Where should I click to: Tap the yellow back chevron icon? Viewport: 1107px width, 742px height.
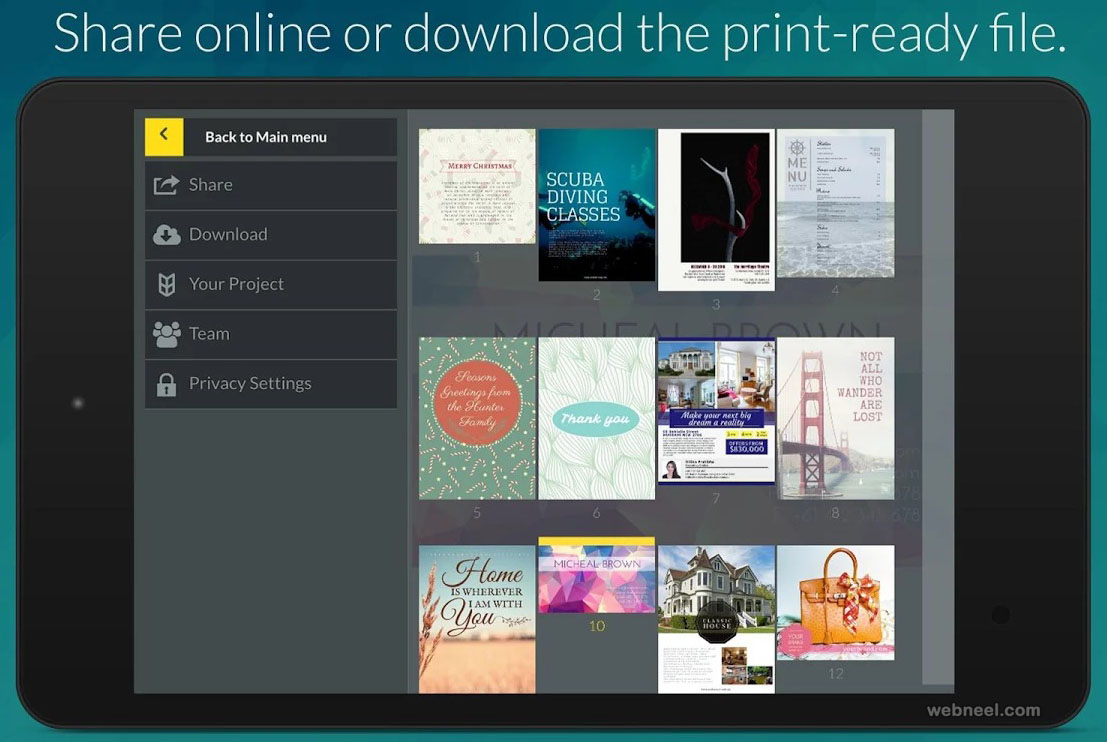163,137
